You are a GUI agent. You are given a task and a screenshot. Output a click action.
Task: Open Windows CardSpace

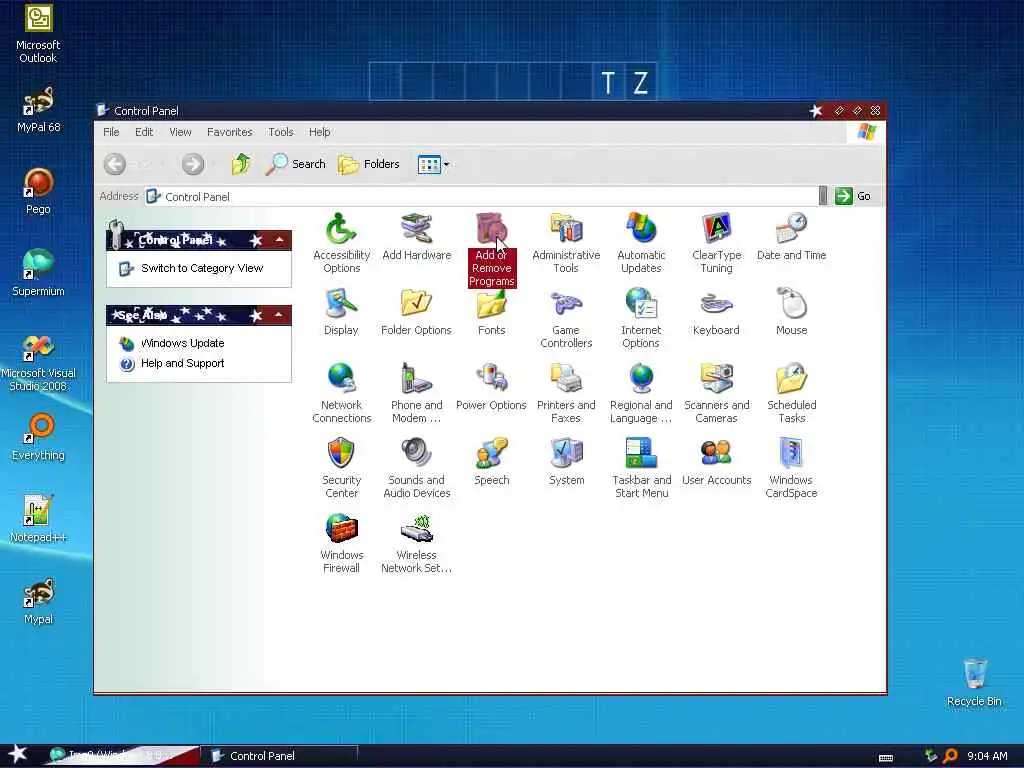click(x=792, y=468)
